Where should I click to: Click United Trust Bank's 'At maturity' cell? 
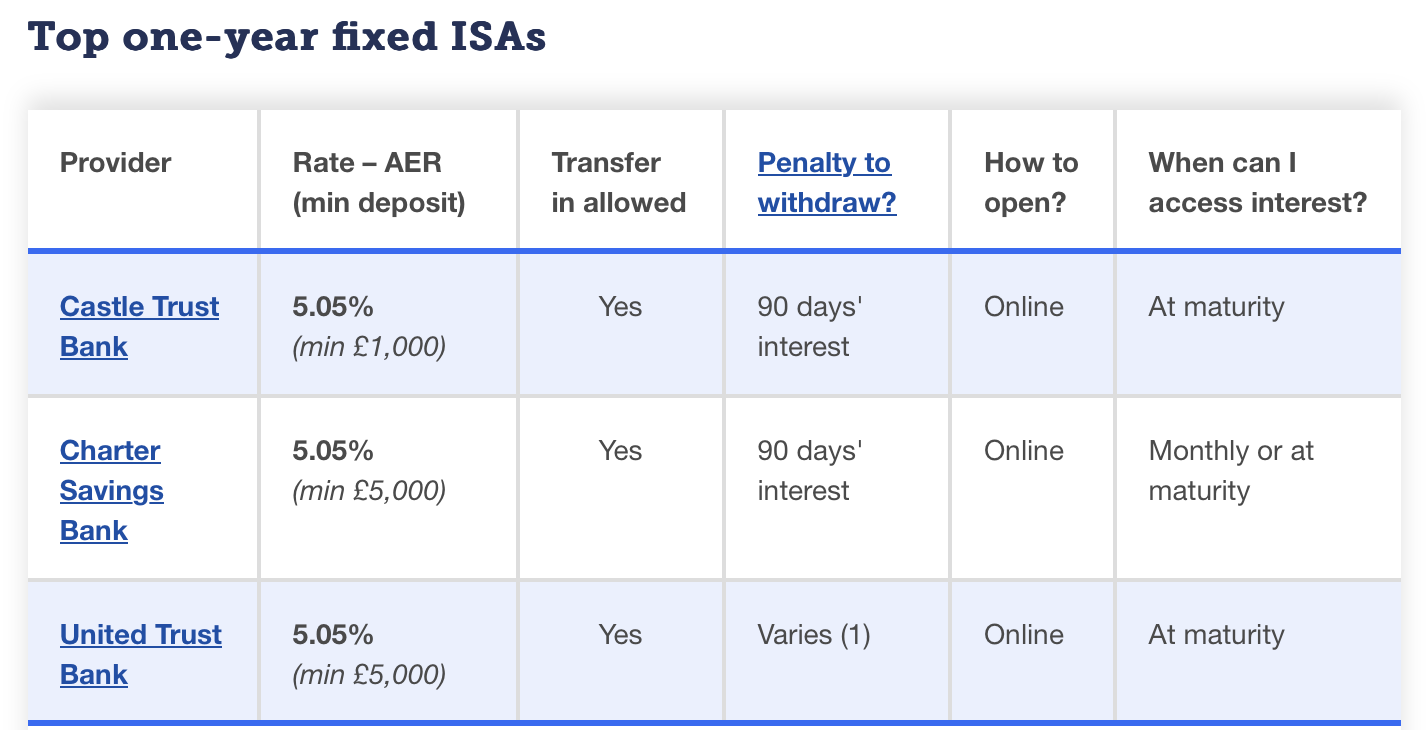pyautogui.click(x=1216, y=634)
